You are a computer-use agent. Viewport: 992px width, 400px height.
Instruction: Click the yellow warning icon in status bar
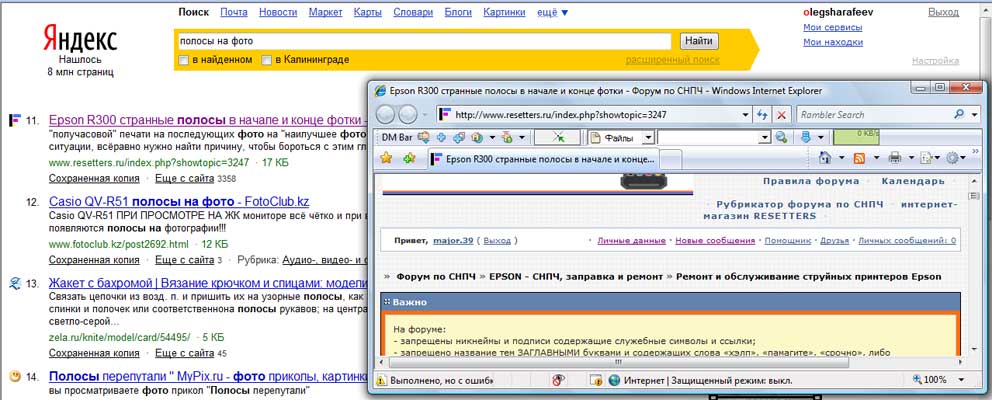click(381, 380)
